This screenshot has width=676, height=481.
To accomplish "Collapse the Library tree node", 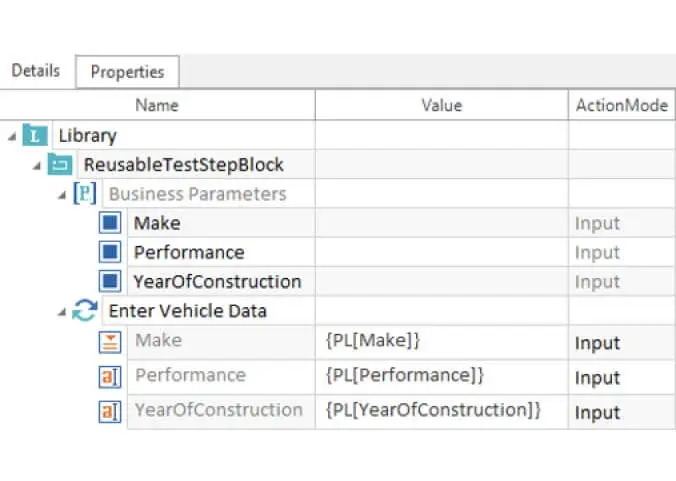I will coord(11,136).
